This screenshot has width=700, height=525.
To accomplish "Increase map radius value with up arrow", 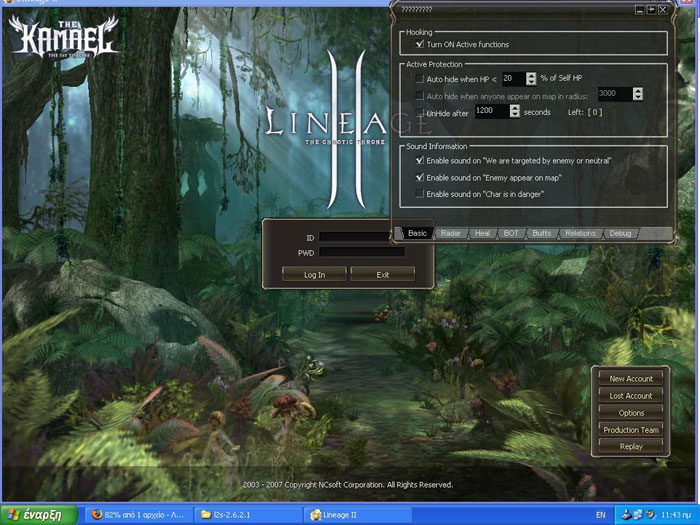I will click(x=638, y=91).
